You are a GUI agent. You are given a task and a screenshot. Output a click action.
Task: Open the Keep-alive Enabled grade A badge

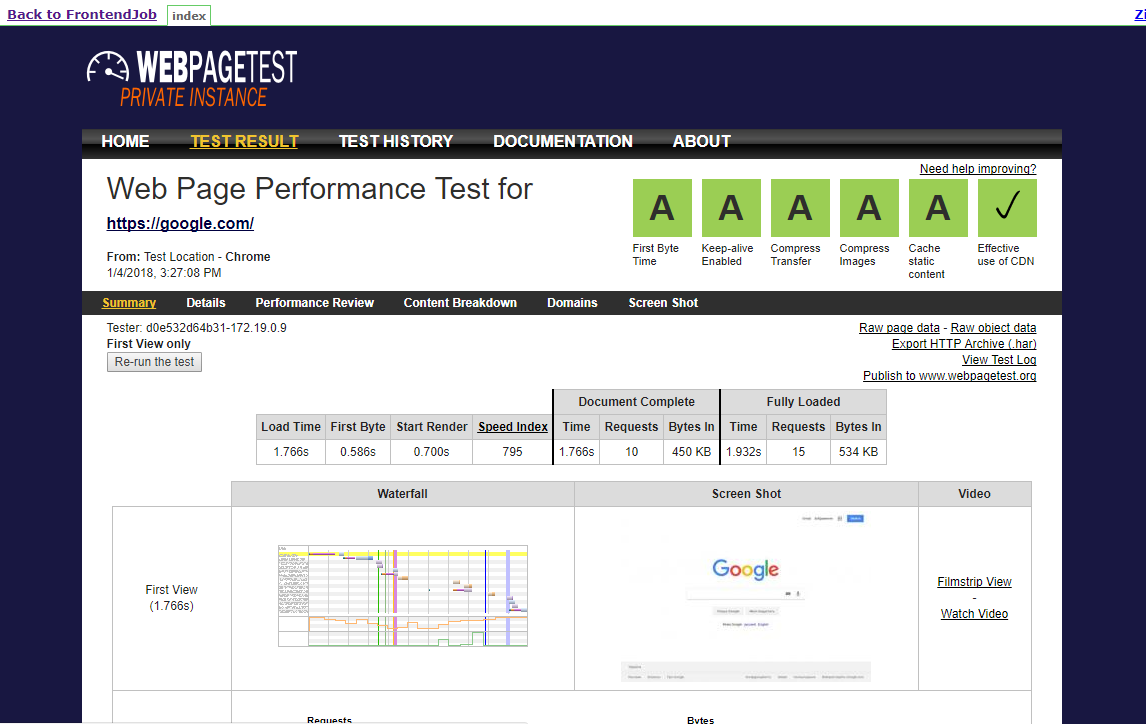point(731,208)
